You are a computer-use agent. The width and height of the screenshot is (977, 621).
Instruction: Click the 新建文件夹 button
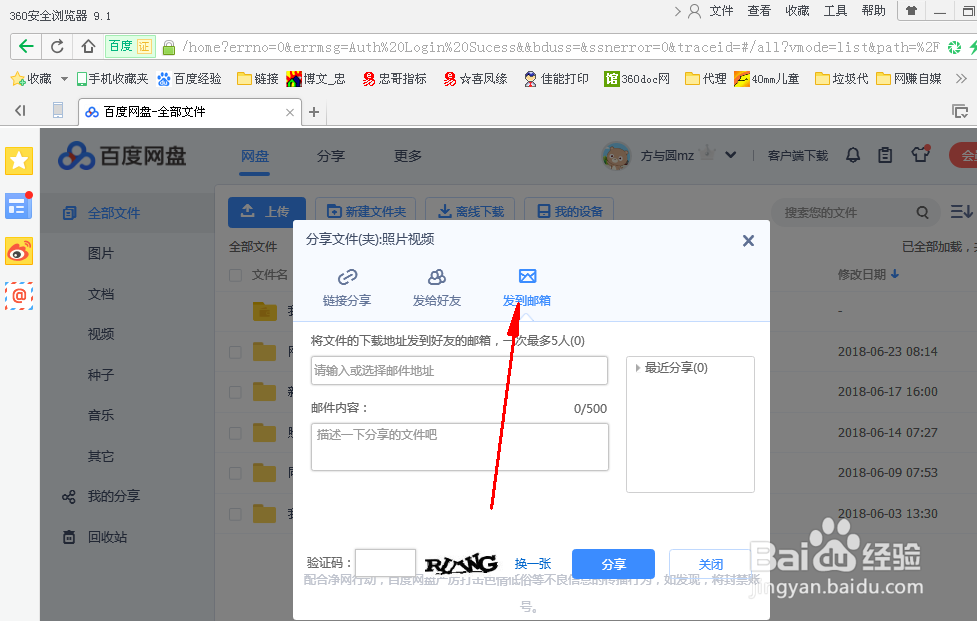367,212
